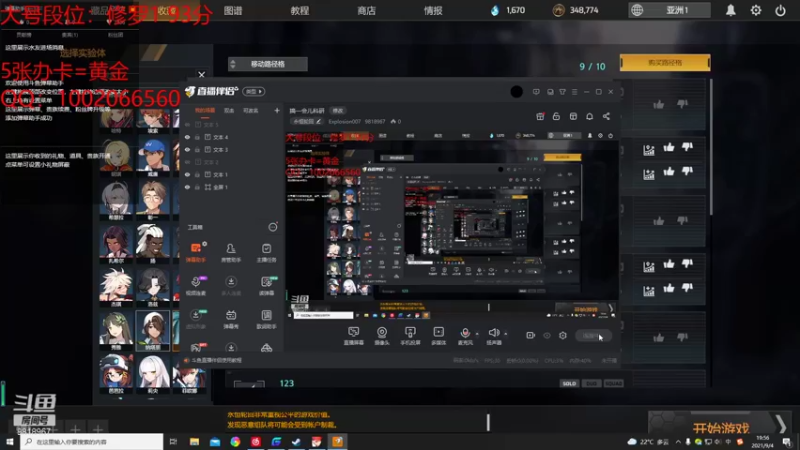The image size is (800, 450).
Task: Toggle preview eye icon next to record icon
Action: [547, 335]
